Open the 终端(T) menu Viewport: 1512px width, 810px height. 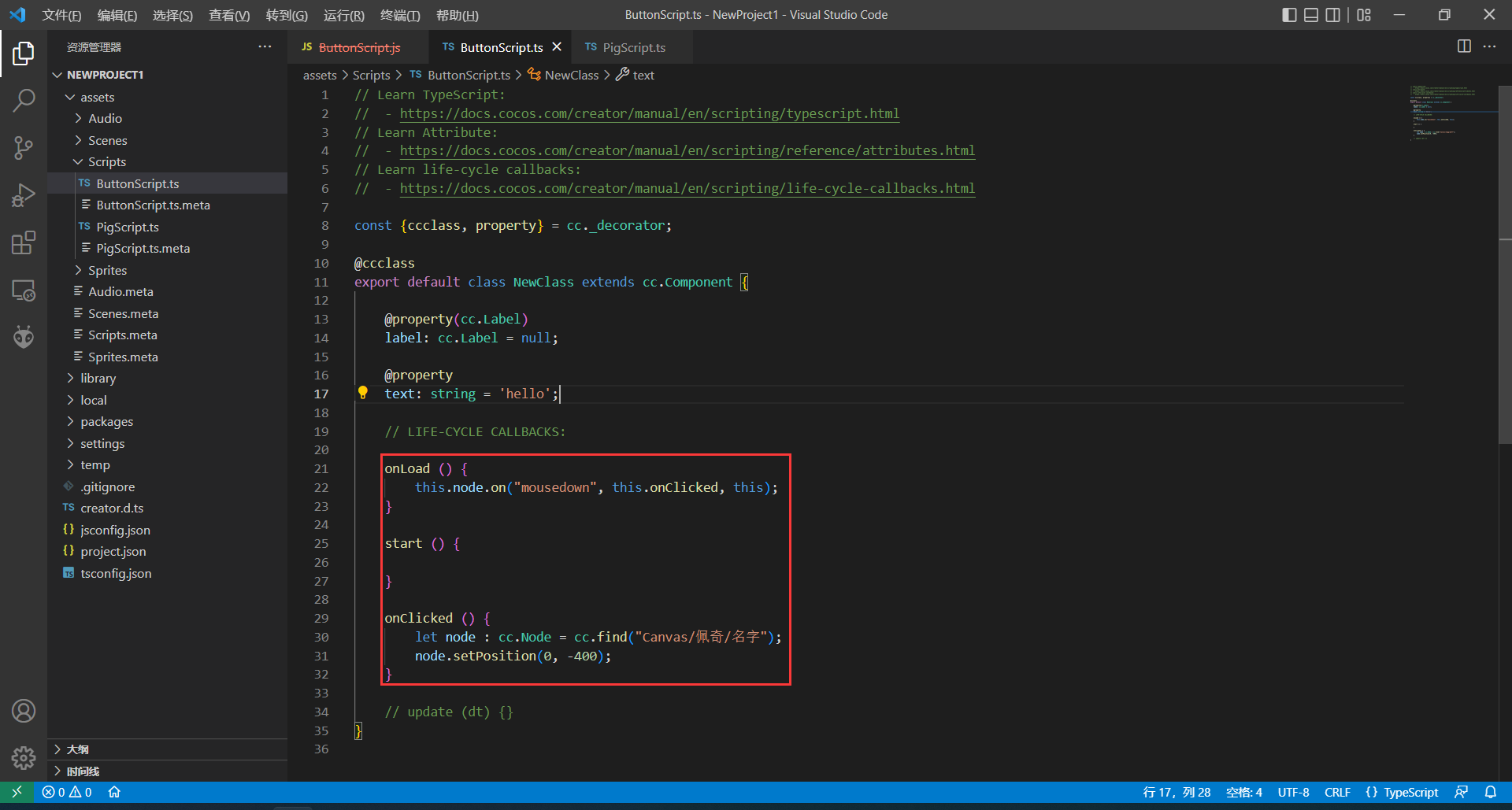400,15
